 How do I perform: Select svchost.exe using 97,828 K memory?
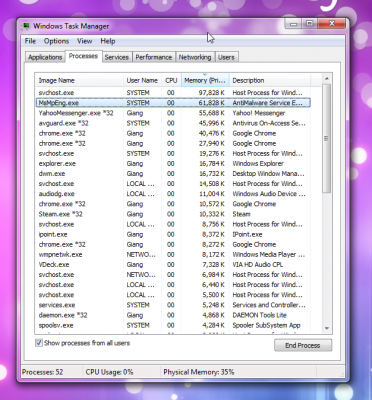[173, 93]
